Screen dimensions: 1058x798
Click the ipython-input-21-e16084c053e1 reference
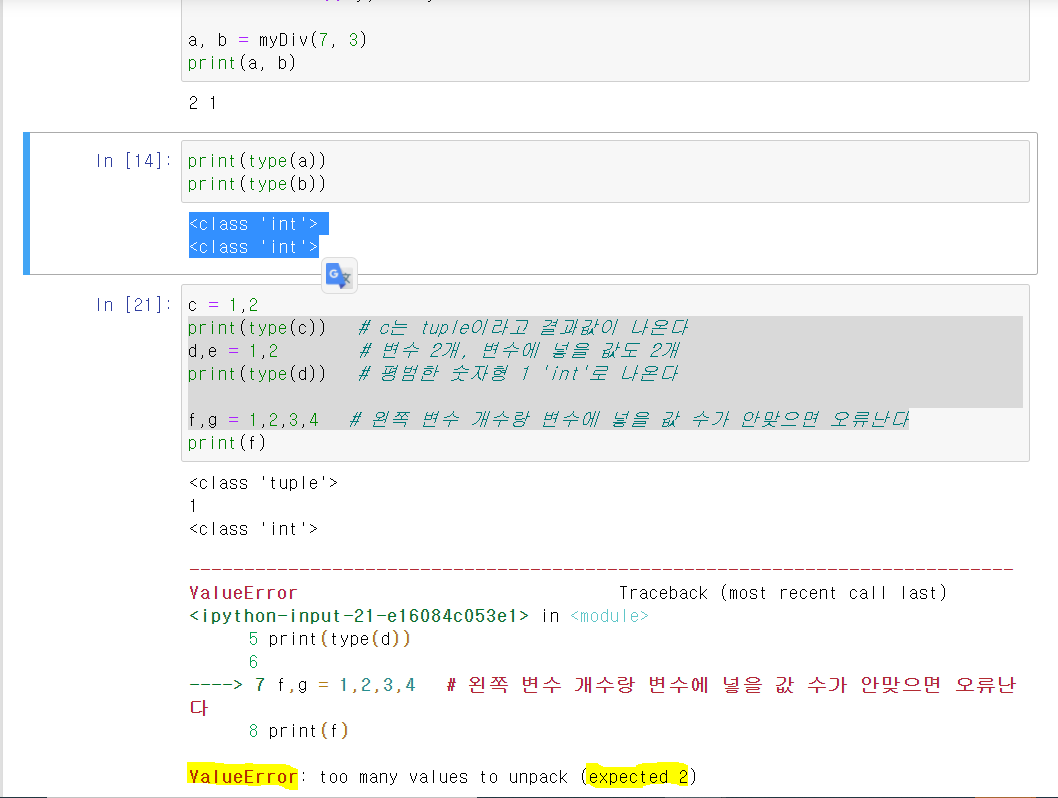[359, 616]
